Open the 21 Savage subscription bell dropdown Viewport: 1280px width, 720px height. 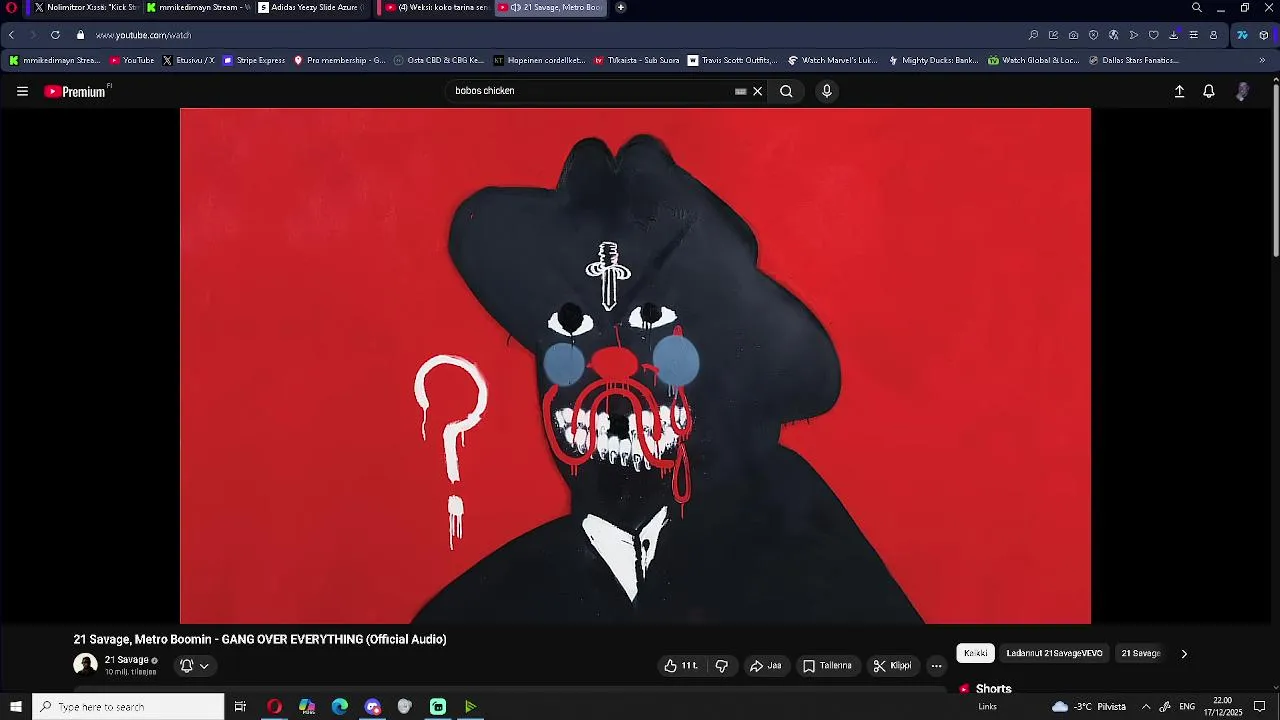pos(194,666)
